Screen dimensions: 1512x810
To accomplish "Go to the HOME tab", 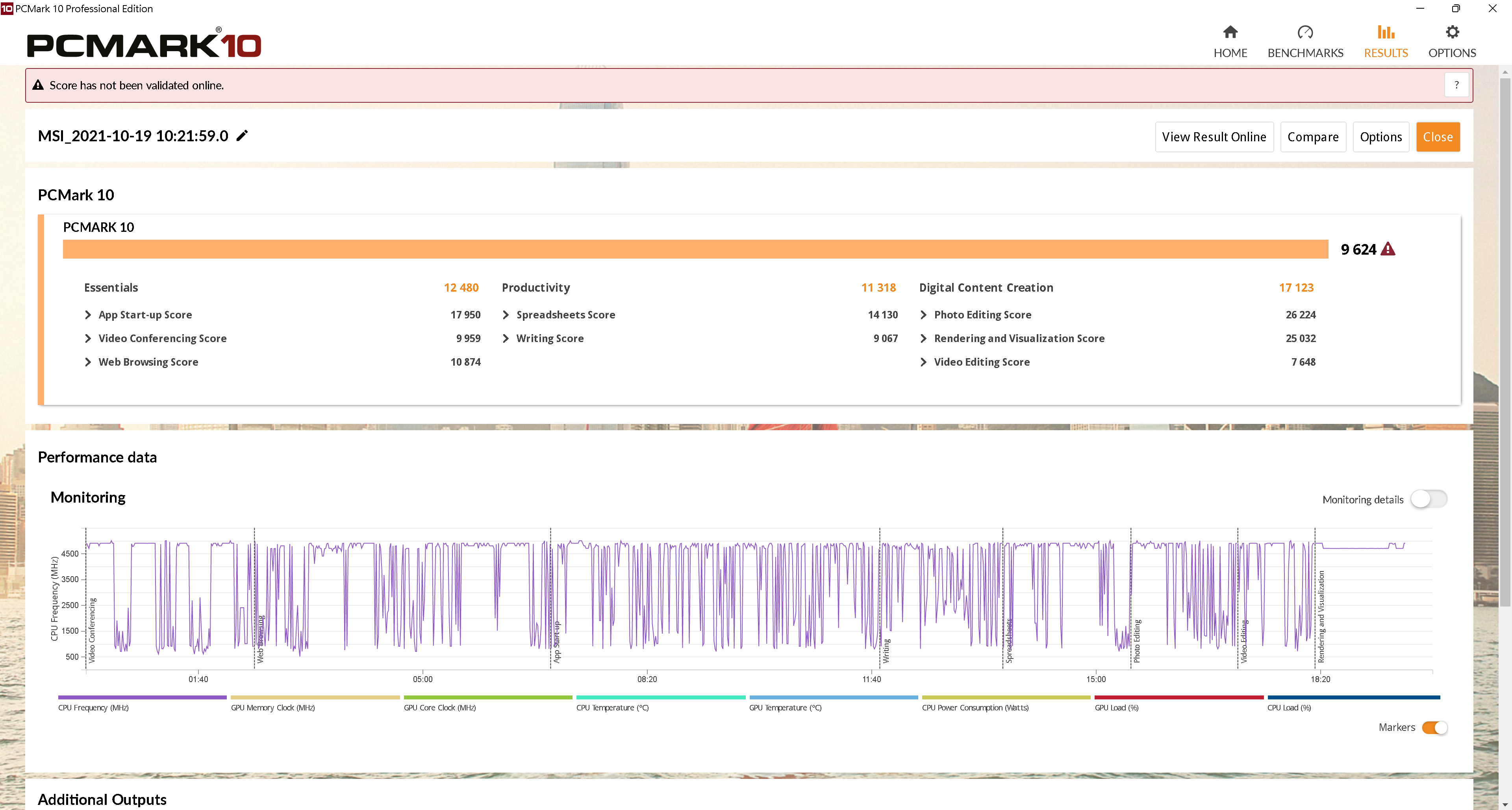I will (x=1230, y=42).
